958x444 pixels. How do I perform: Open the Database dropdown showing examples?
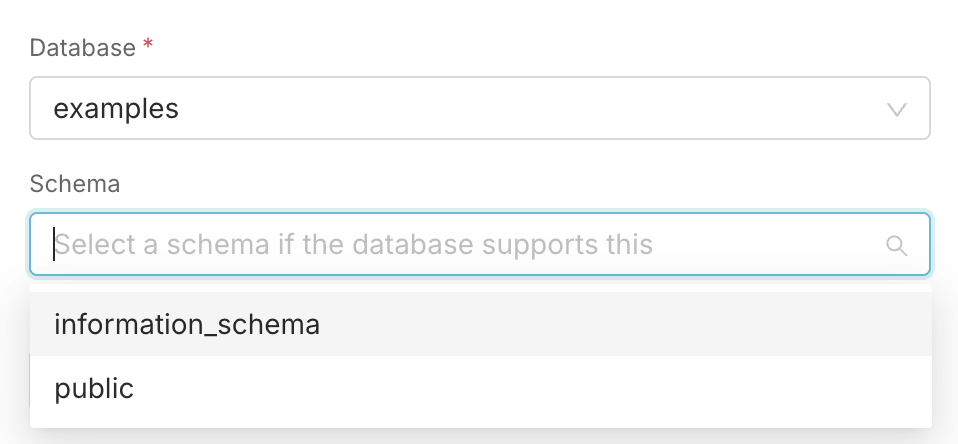[x=480, y=108]
